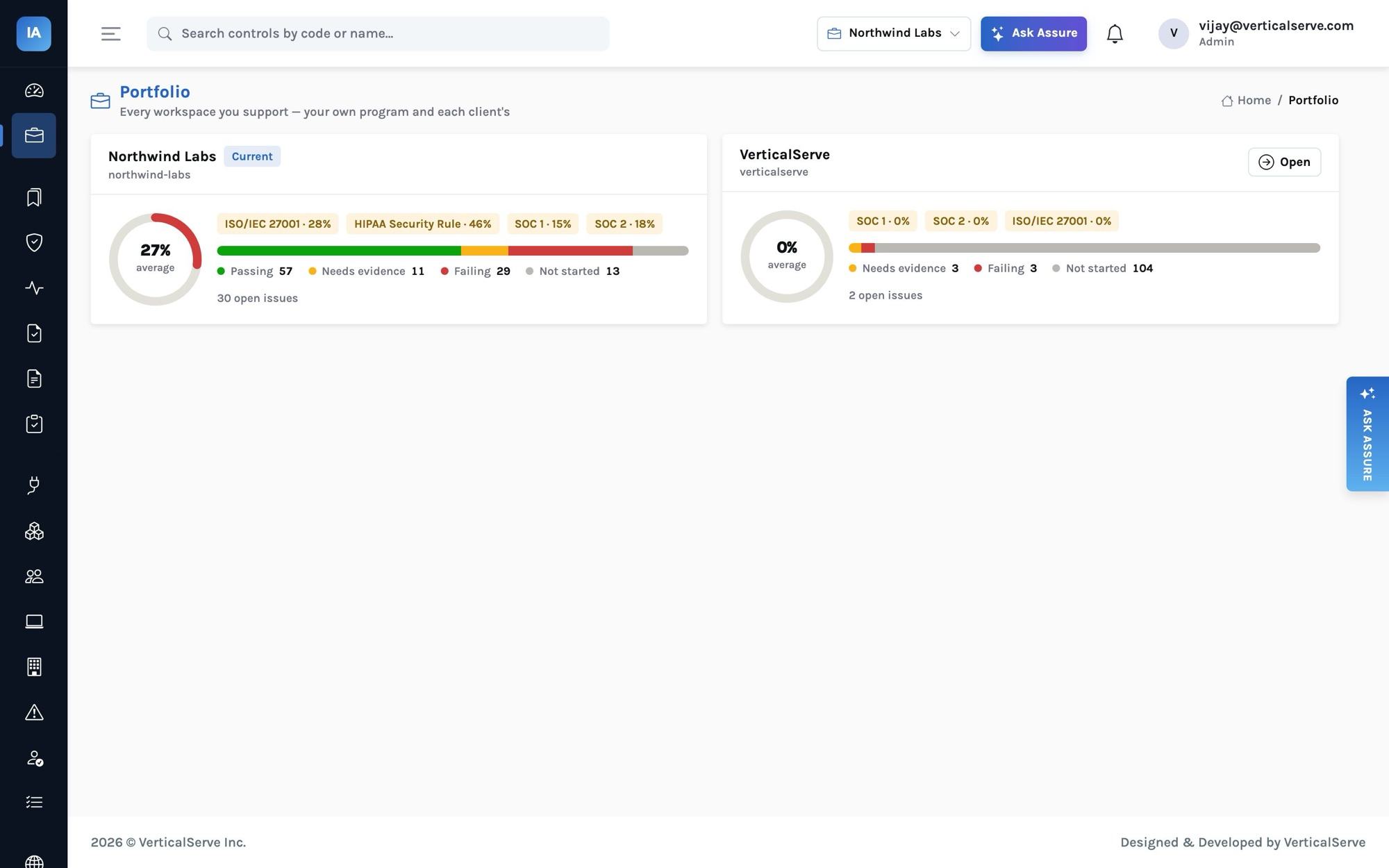Click the 27% average progress ring
The image size is (1389, 868).
pyautogui.click(x=155, y=259)
